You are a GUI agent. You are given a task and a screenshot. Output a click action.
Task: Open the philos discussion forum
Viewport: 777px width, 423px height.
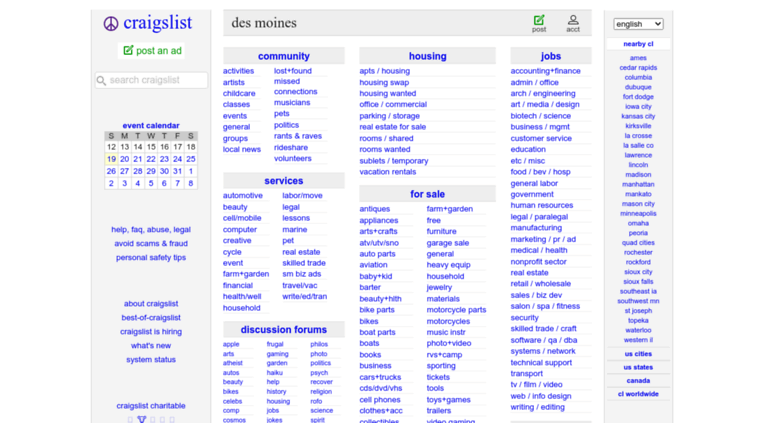coord(319,344)
